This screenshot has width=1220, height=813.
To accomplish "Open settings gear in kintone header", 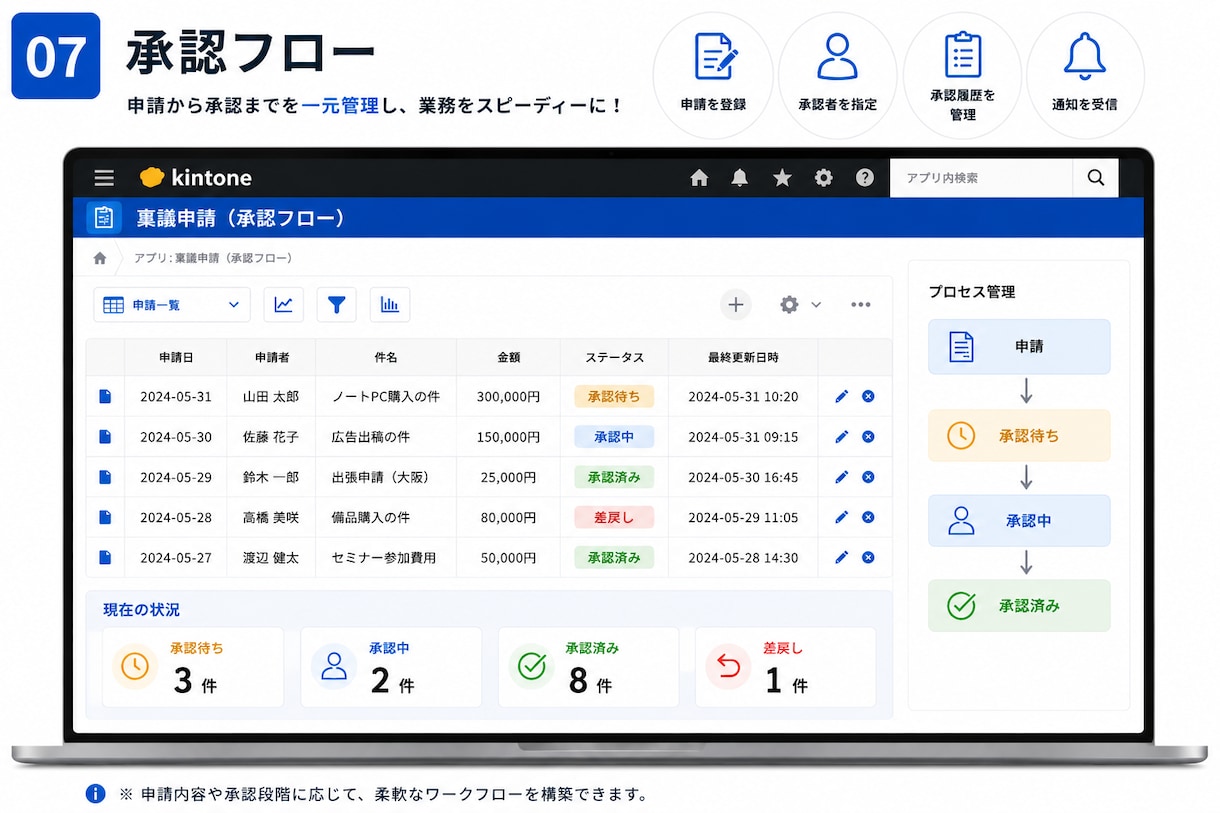I will (823, 178).
